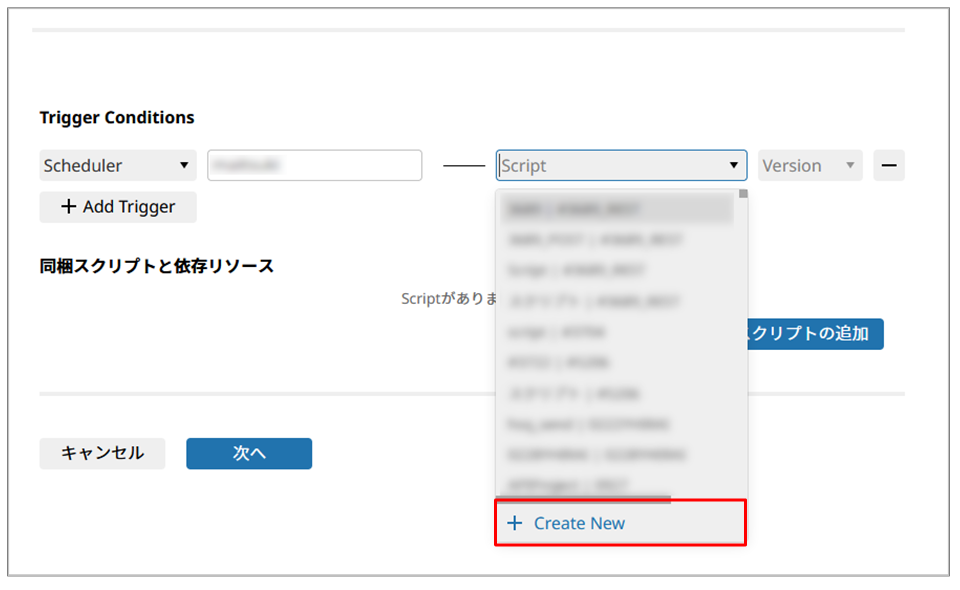The image size is (960, 590).
Task: Choose Create New at the bottom of list
Action: (x=620, y=523)
